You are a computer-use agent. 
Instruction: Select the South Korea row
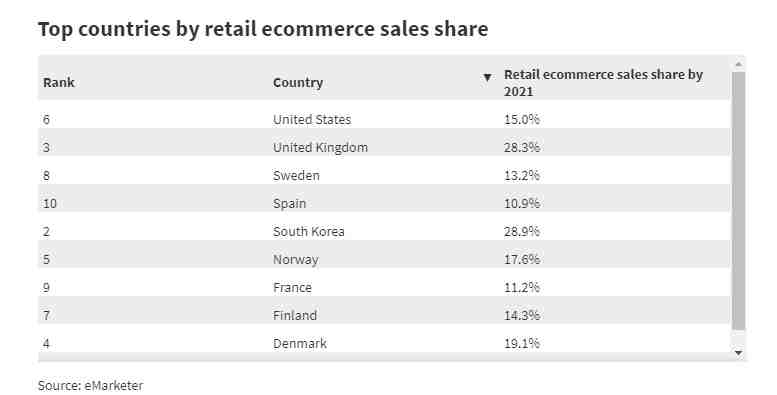click(x=384, y=231)
